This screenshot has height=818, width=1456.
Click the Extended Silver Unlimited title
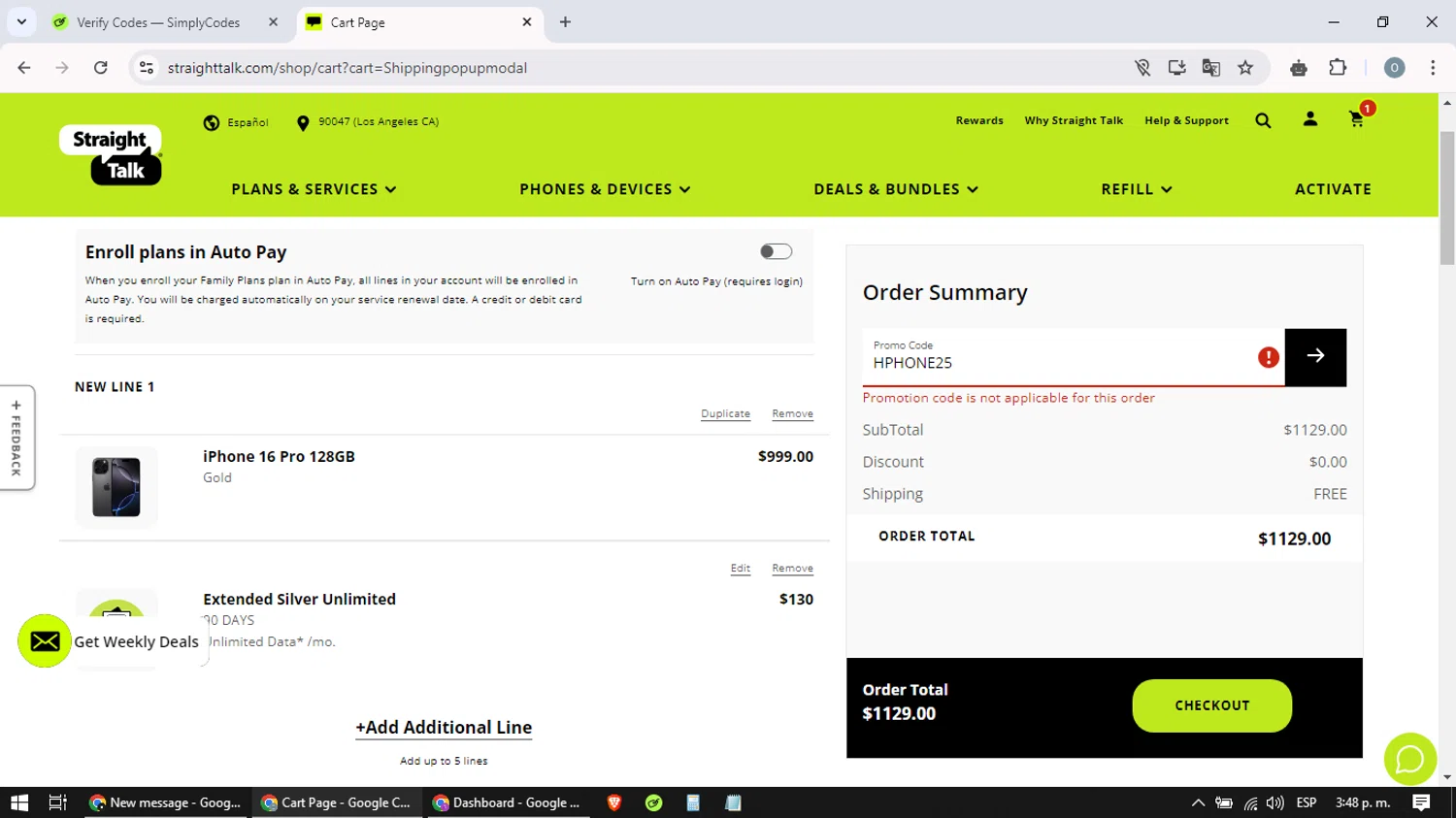(x=299, y=599)
